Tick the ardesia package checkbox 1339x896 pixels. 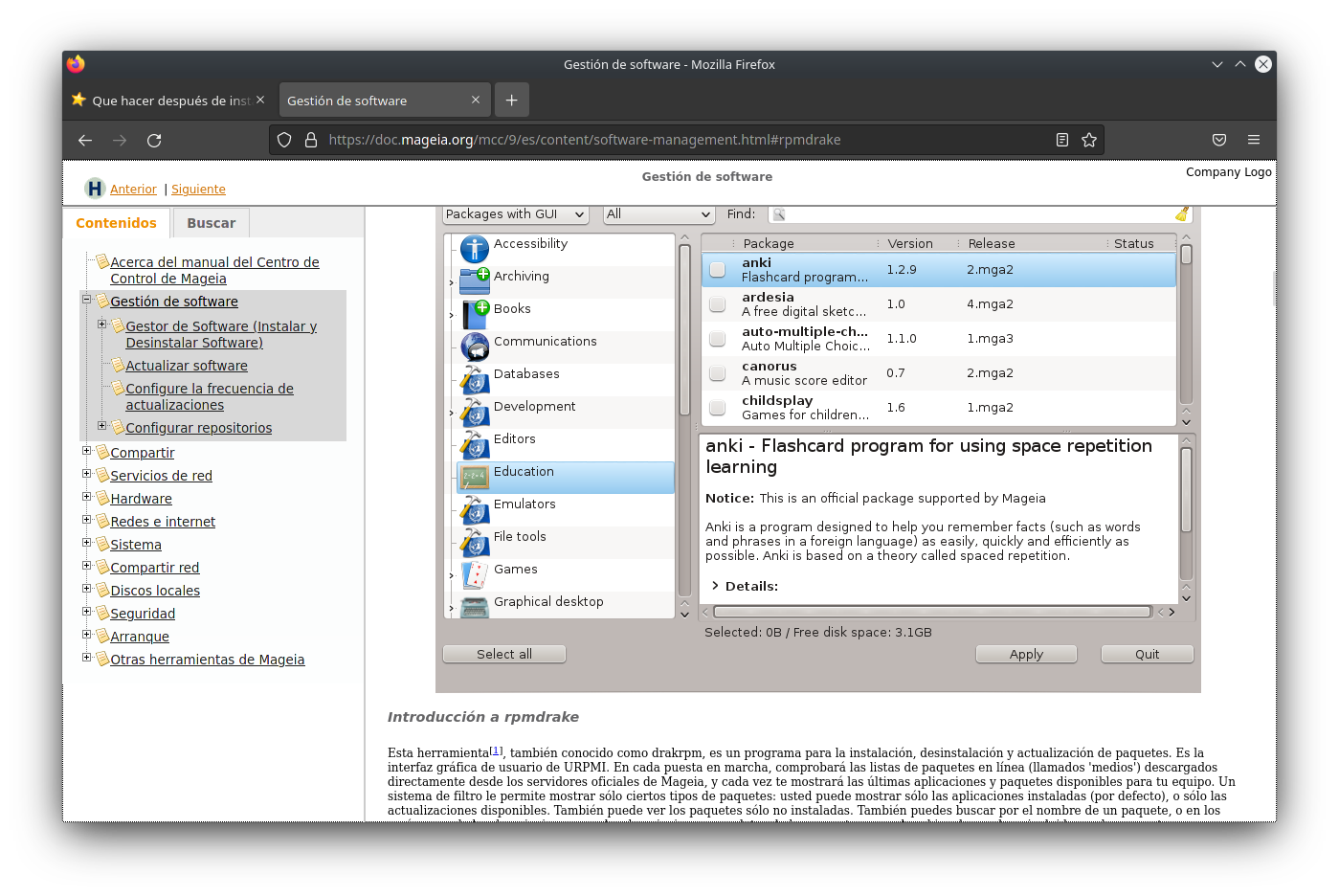717,304
